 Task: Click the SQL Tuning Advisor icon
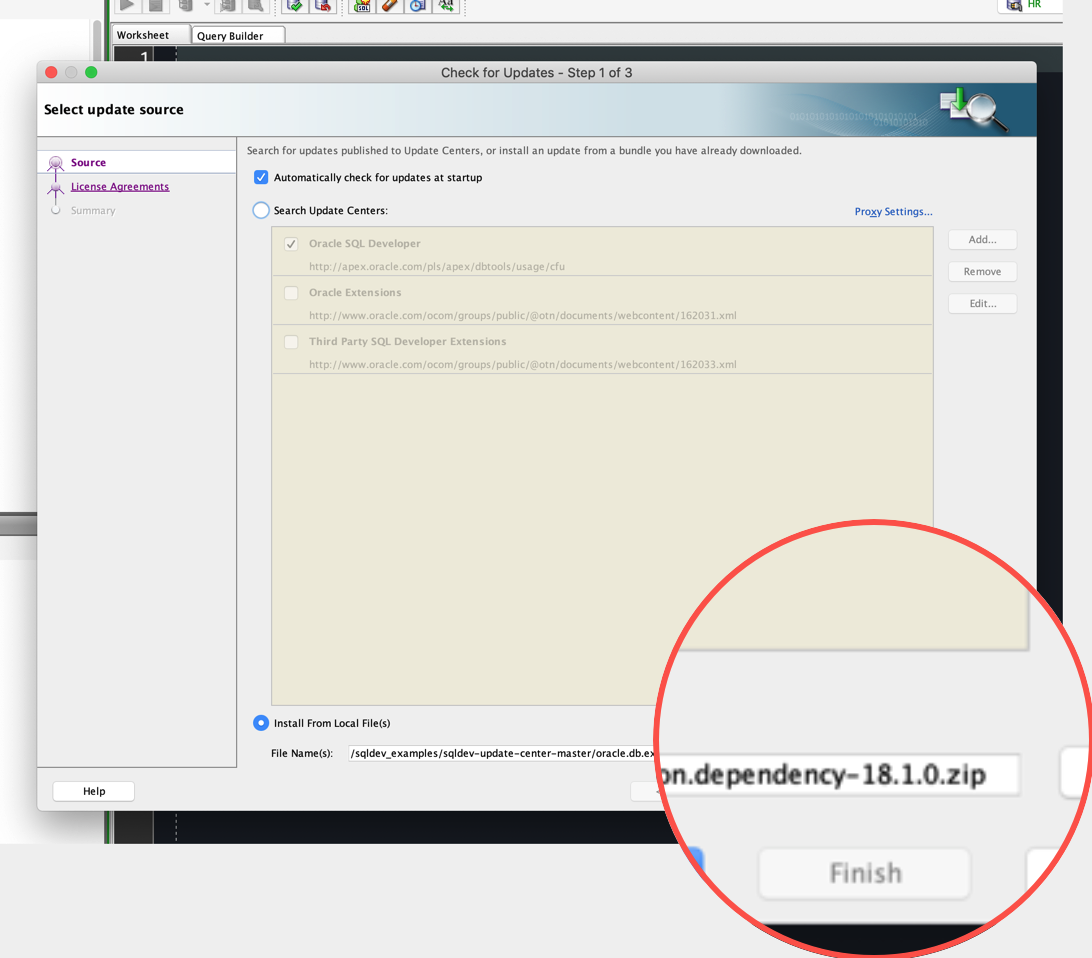click(256, 5)
